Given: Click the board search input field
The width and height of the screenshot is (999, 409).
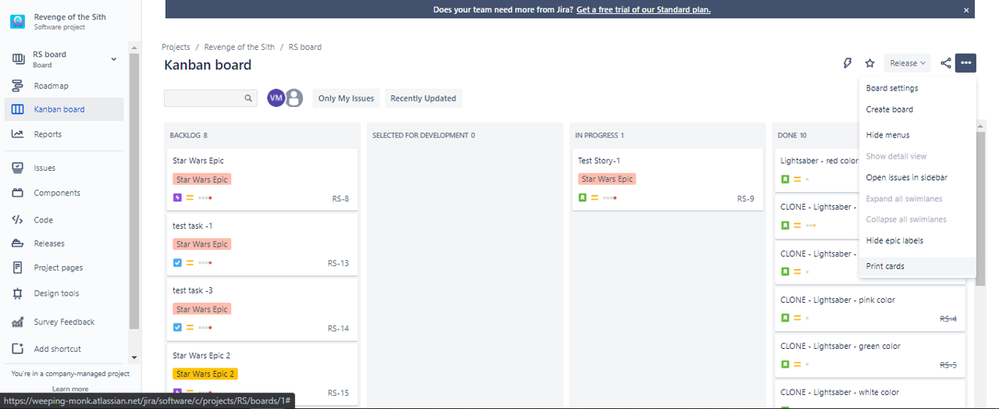Looking at the screenshot, I should [x=211, y=98].
